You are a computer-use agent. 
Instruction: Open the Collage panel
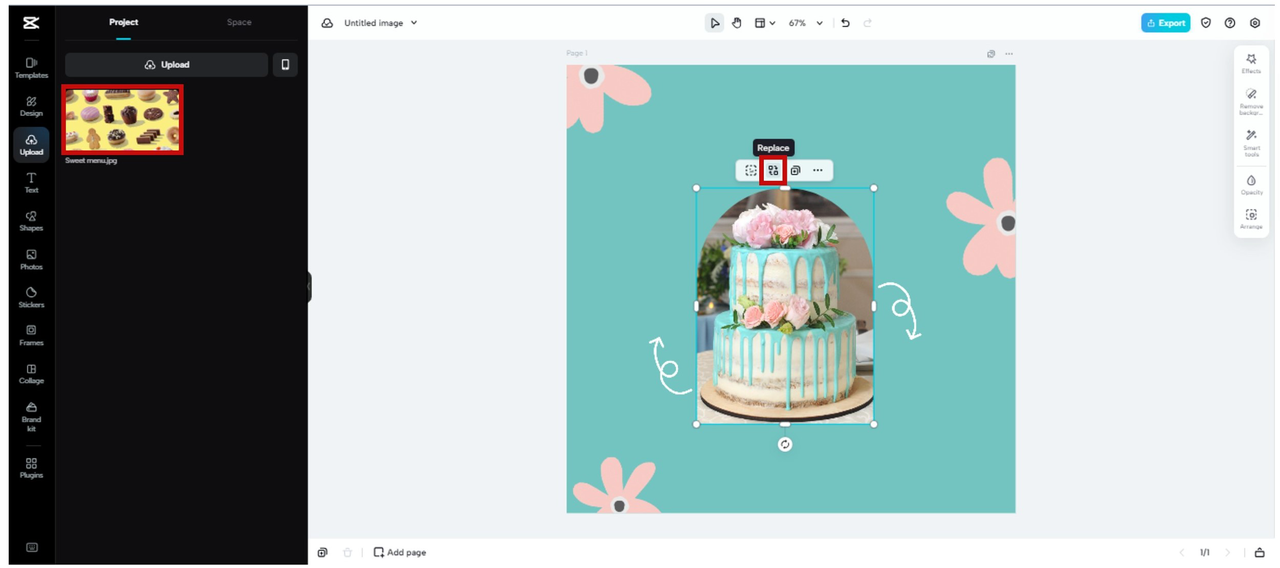[x=31, y=374]
